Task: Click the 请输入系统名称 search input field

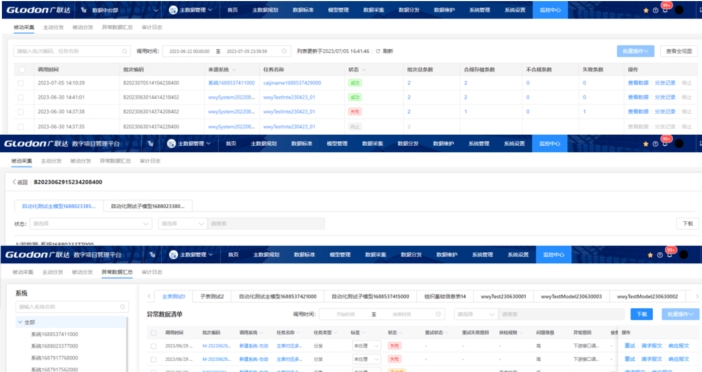Action: pyautogui.click(x=72, y=307)
